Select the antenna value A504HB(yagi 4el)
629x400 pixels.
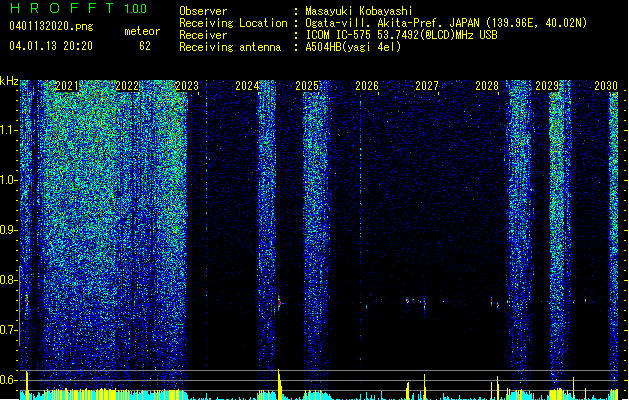click(353, 47)
